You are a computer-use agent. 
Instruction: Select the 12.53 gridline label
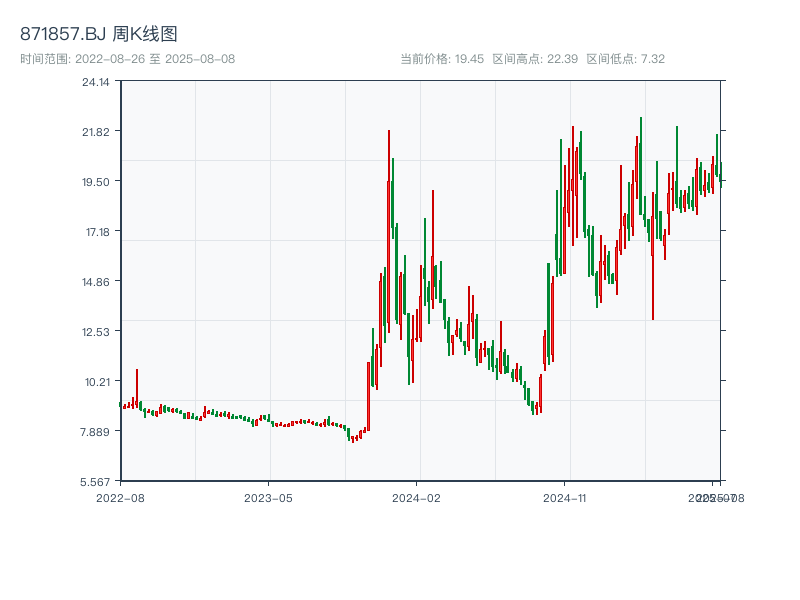[95, 332]
